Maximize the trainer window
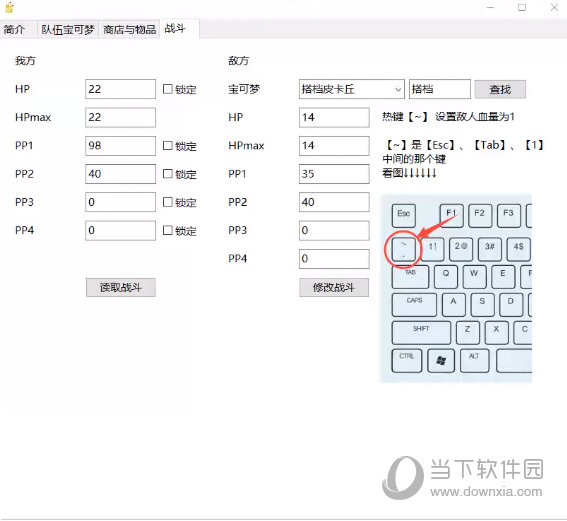The image size is (567, 521). (x=522, y=7)
